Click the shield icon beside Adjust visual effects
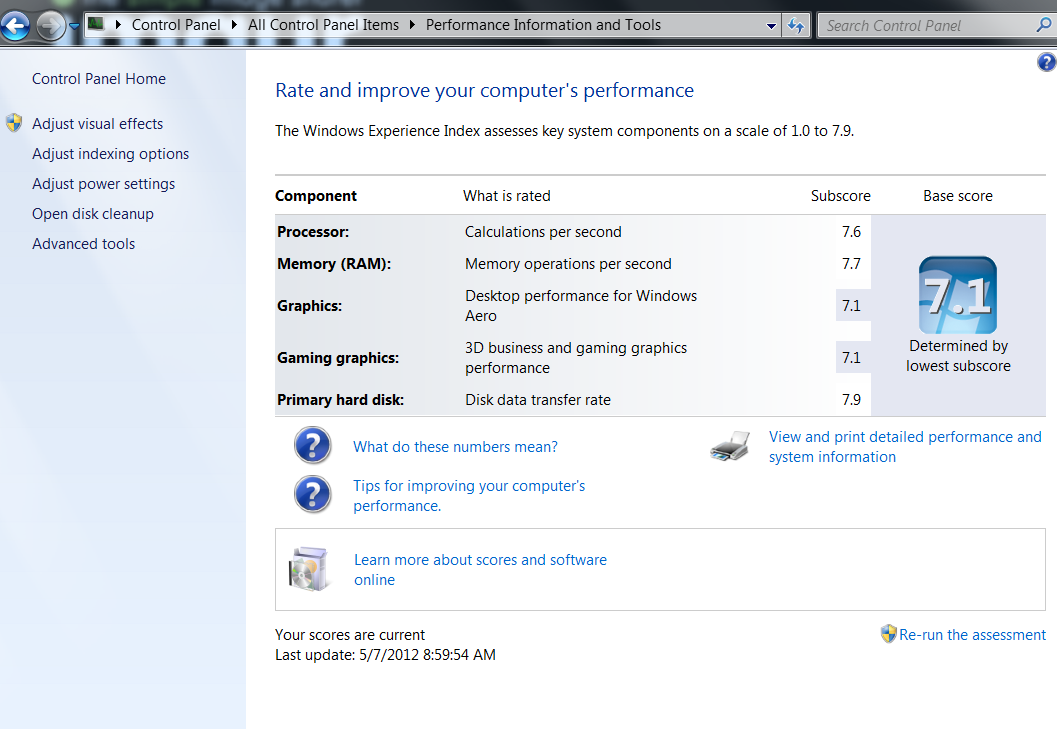 click(x=14, y=123)
